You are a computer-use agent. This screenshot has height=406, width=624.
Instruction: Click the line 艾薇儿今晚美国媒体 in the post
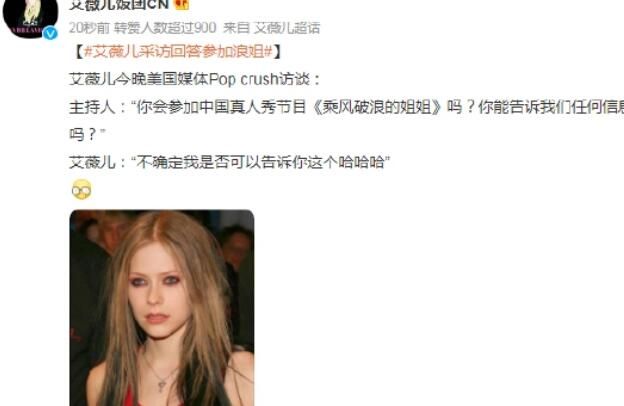(x=138, y=79)
